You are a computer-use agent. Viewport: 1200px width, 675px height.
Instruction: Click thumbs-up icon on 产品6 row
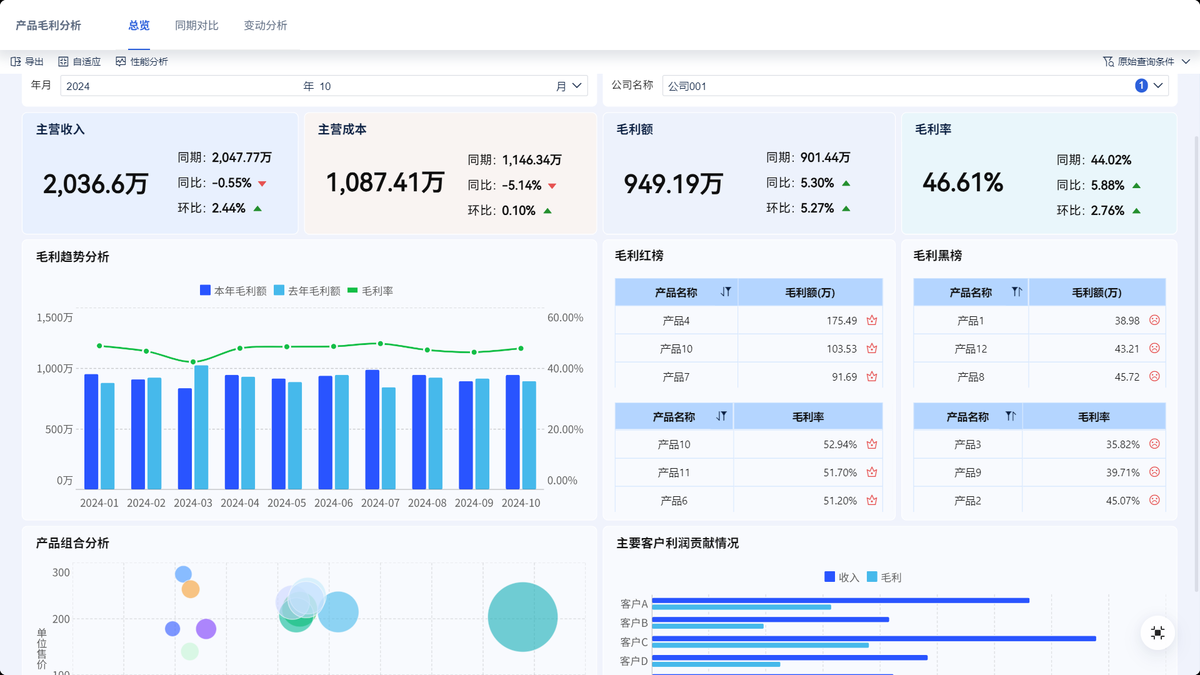[872, 500]
